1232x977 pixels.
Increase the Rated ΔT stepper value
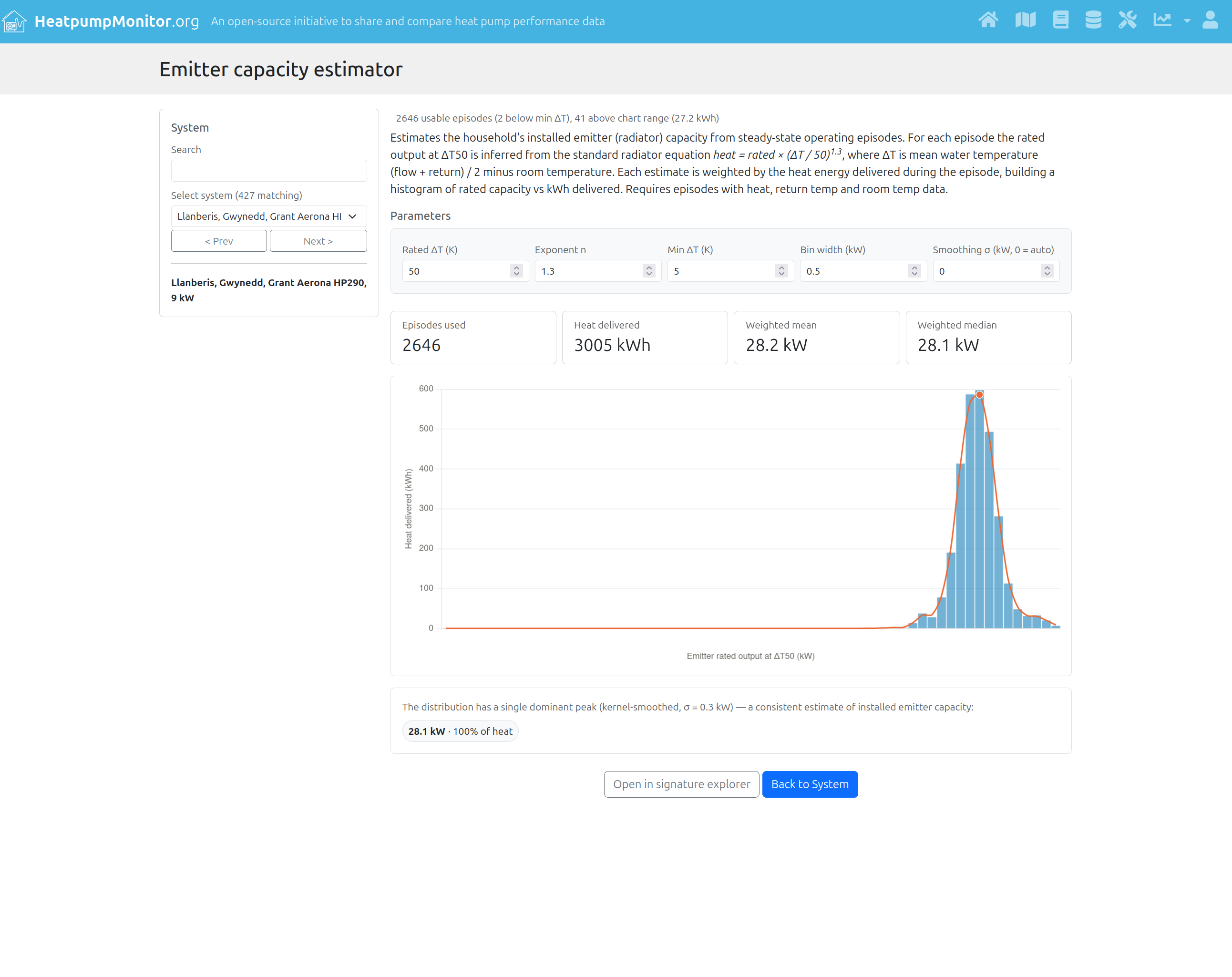tap(516, 267)
